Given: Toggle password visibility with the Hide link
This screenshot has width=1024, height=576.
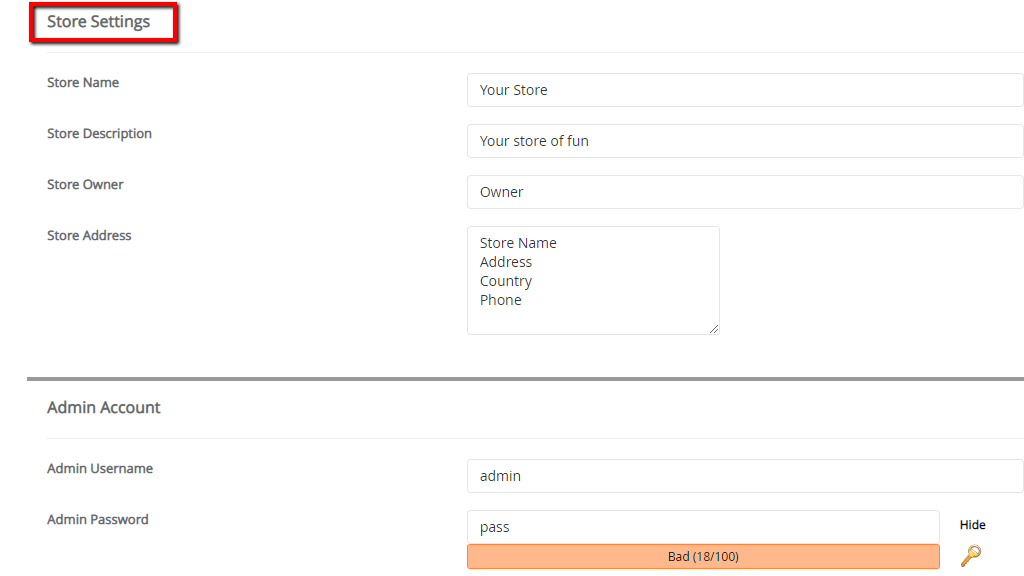Looking at the screenshot, I should pos(972,524).
